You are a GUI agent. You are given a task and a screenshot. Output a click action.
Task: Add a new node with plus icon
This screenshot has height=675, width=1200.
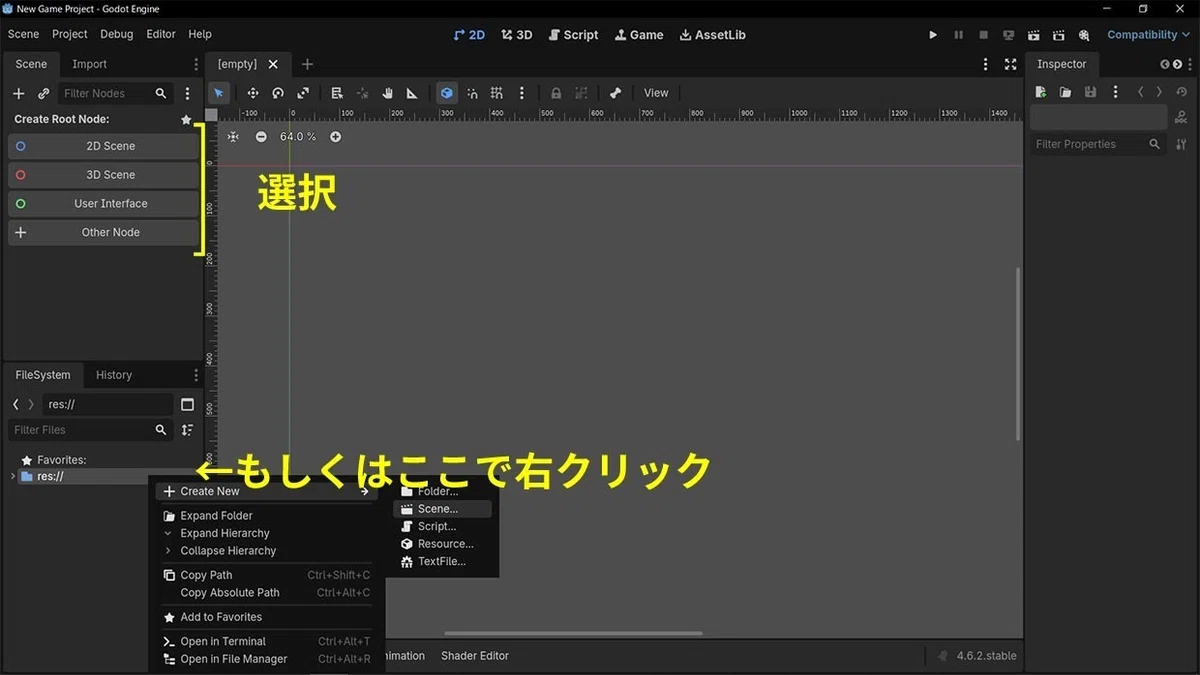(x=18, y=93)
